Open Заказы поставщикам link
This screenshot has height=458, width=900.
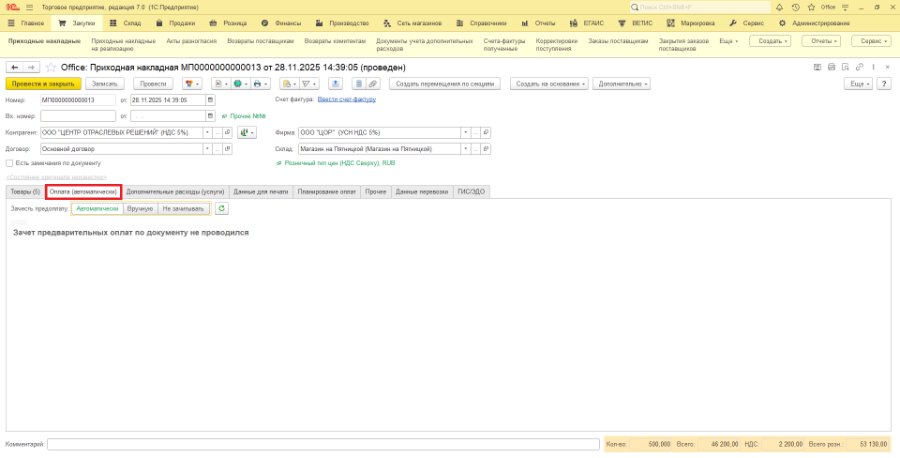[x=618, y=41]
